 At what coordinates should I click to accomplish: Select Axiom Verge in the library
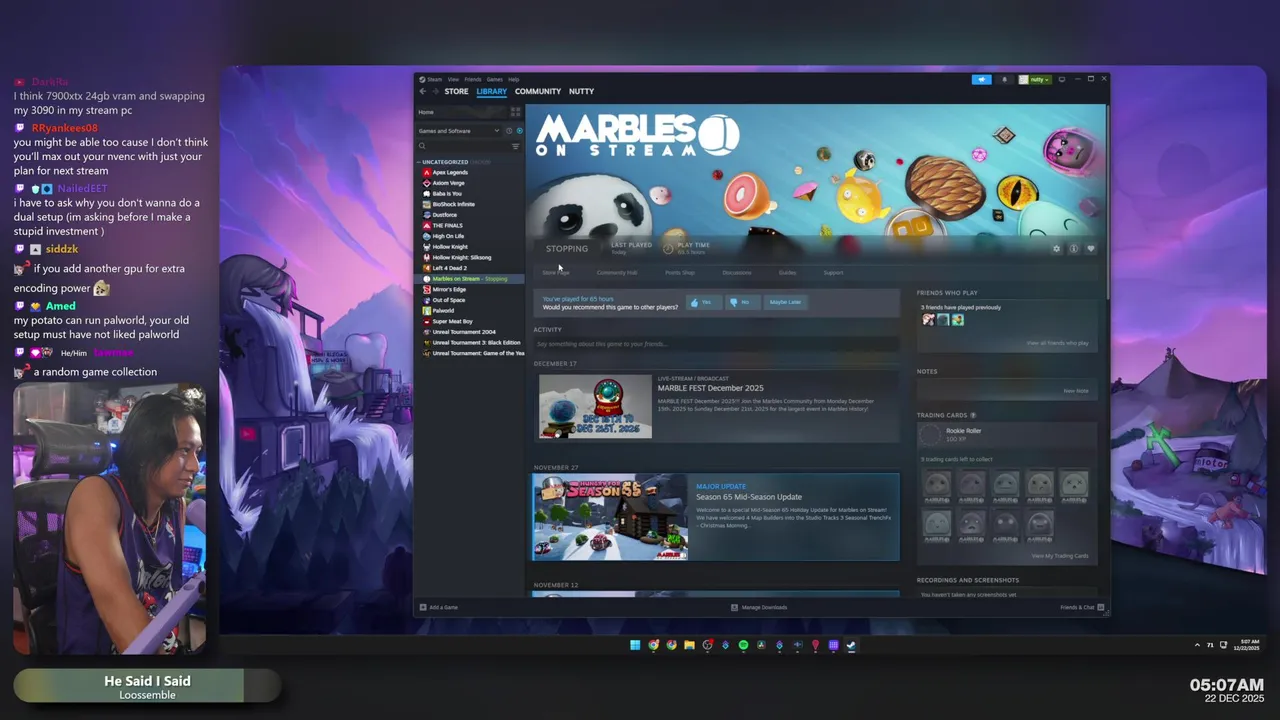pos(447,183)
